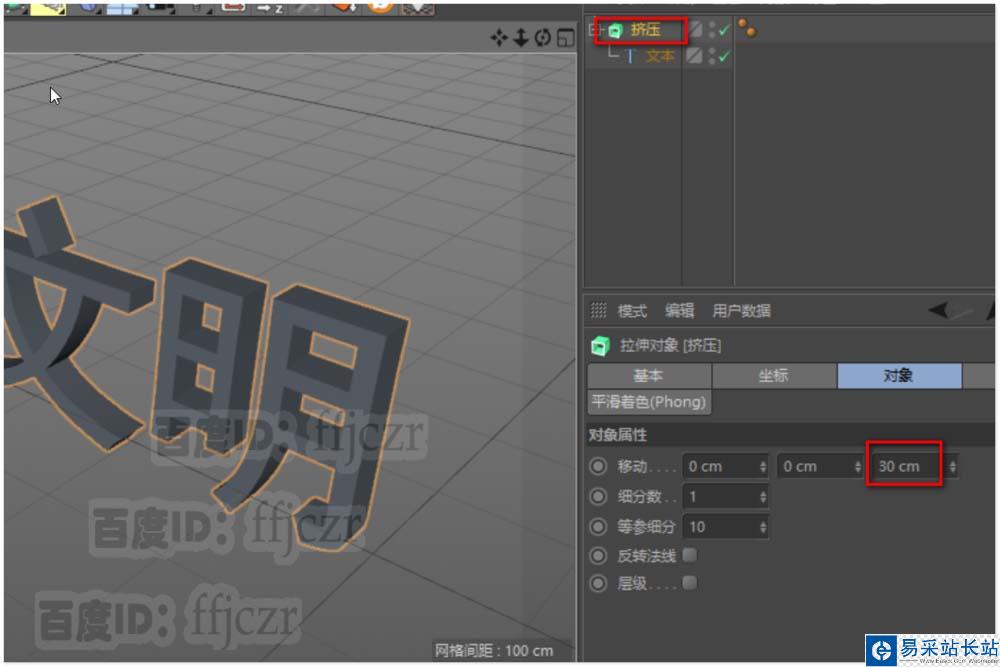1000x667 pixels.
Task: Disable the 挤压 object via its green checkmark
Action: pos(724,30)
